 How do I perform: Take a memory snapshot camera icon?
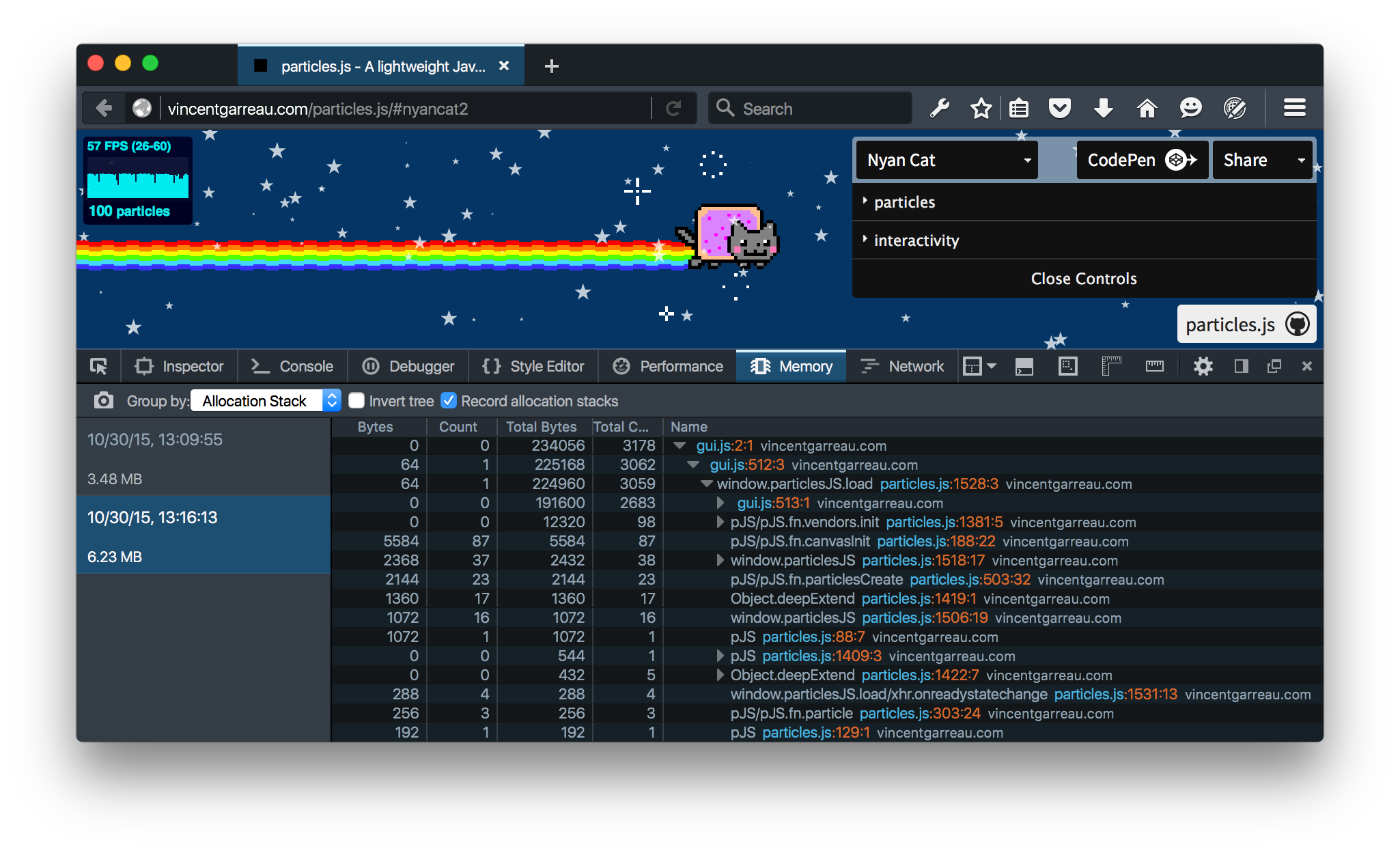click(103, 400)
